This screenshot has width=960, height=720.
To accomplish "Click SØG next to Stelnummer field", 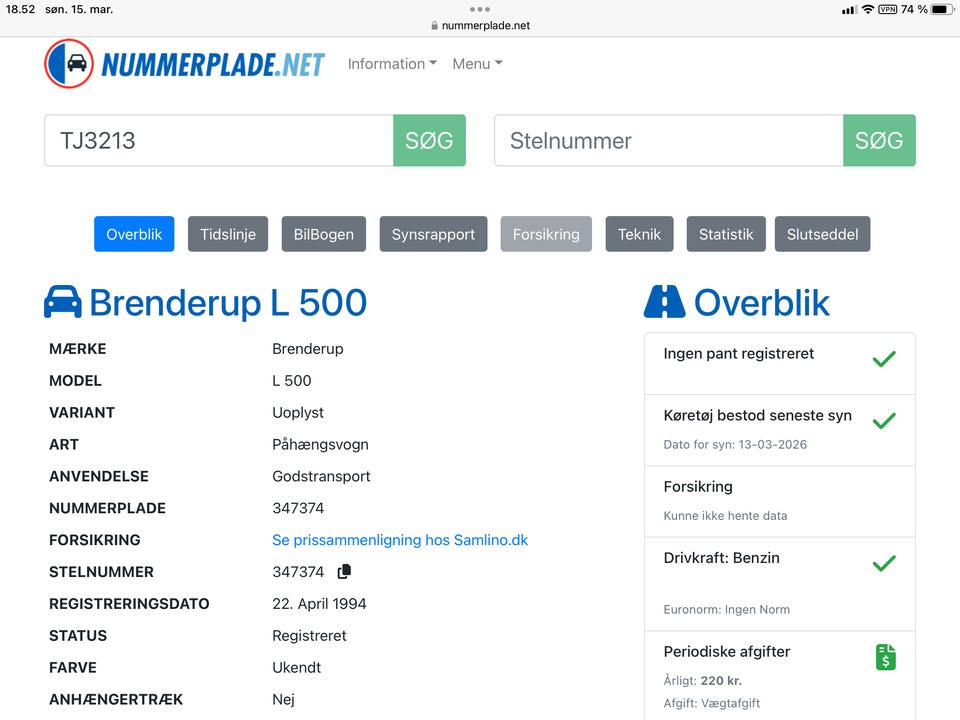I will (879, 140).
